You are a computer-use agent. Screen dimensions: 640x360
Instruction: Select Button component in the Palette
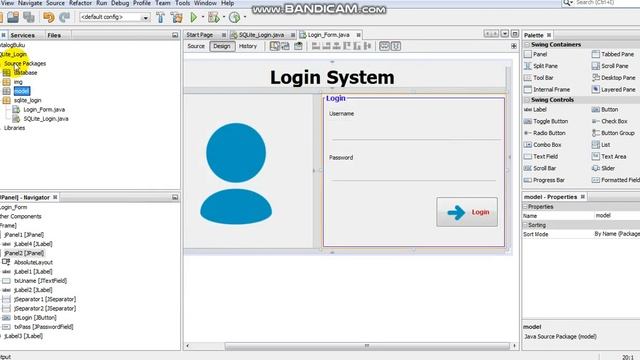[x=605, y=109]
